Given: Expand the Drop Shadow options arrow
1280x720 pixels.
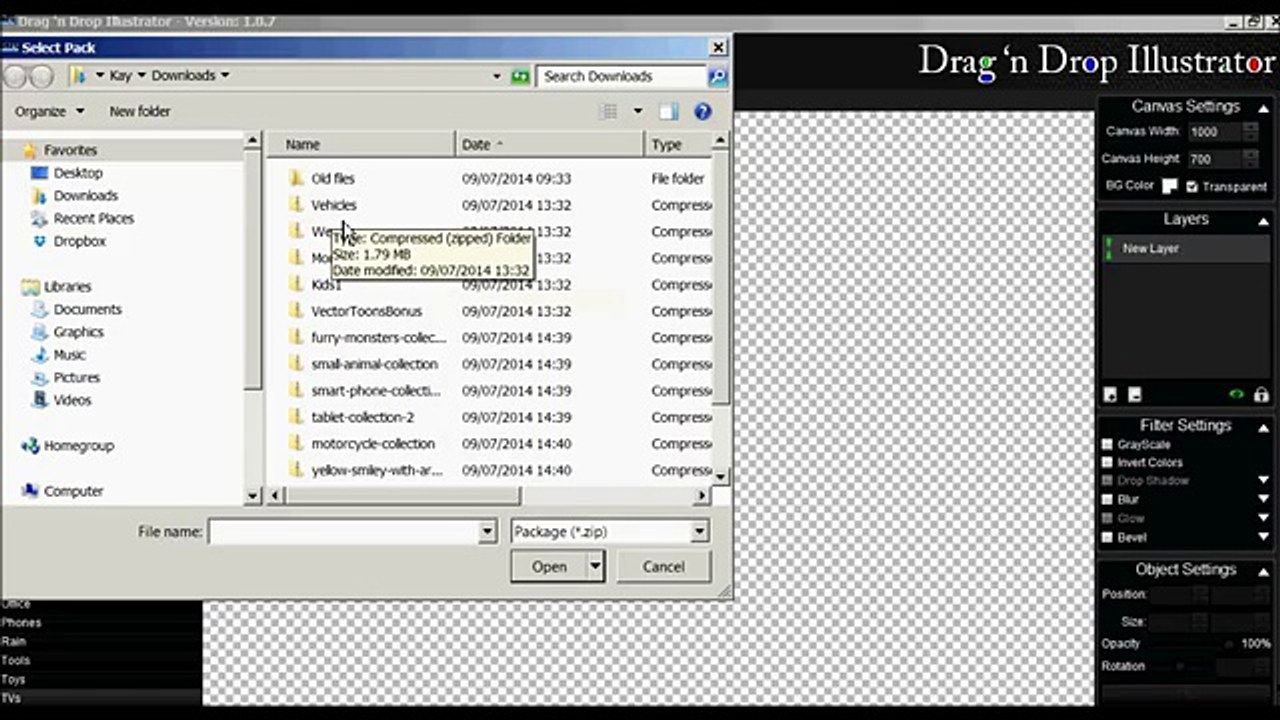Looking at the screenshot, I should [x=1263, y=481].
